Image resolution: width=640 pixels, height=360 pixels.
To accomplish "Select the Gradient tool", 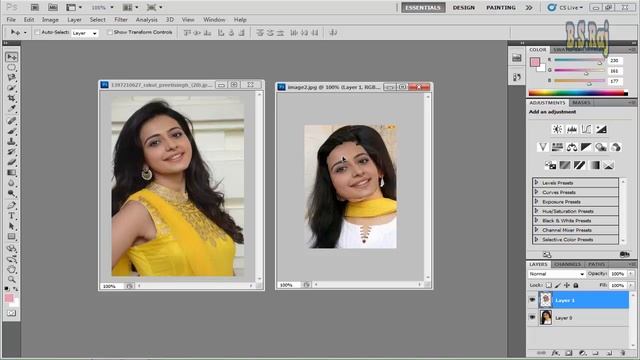I will (11, 173).
